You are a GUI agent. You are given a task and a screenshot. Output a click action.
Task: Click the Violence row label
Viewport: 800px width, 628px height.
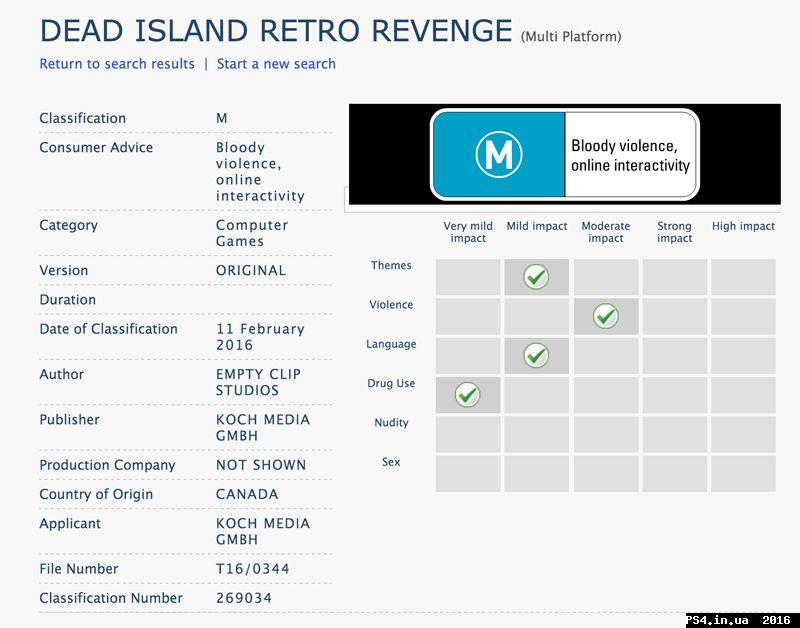pos(390,305)
